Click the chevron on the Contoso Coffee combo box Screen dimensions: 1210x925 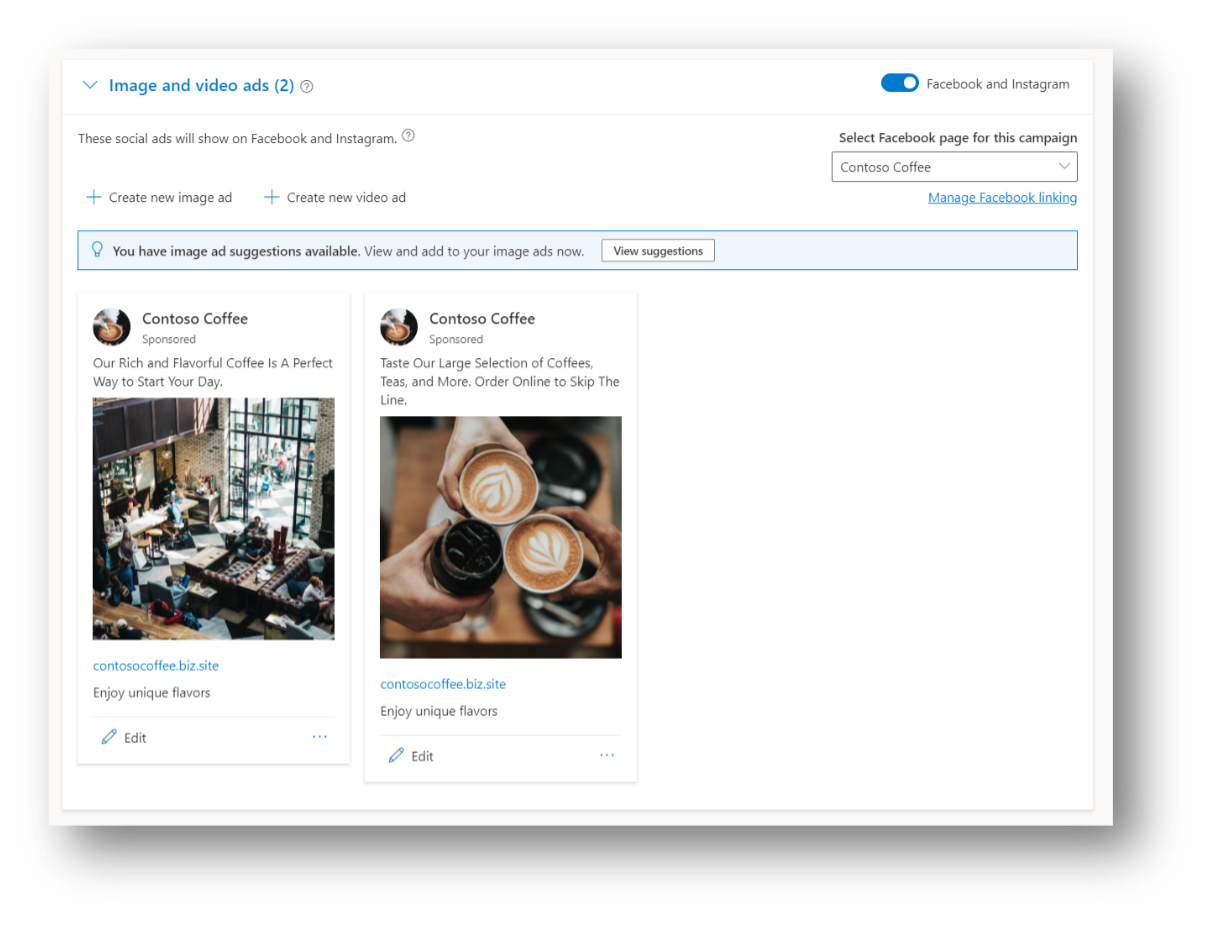(1064, 166)
